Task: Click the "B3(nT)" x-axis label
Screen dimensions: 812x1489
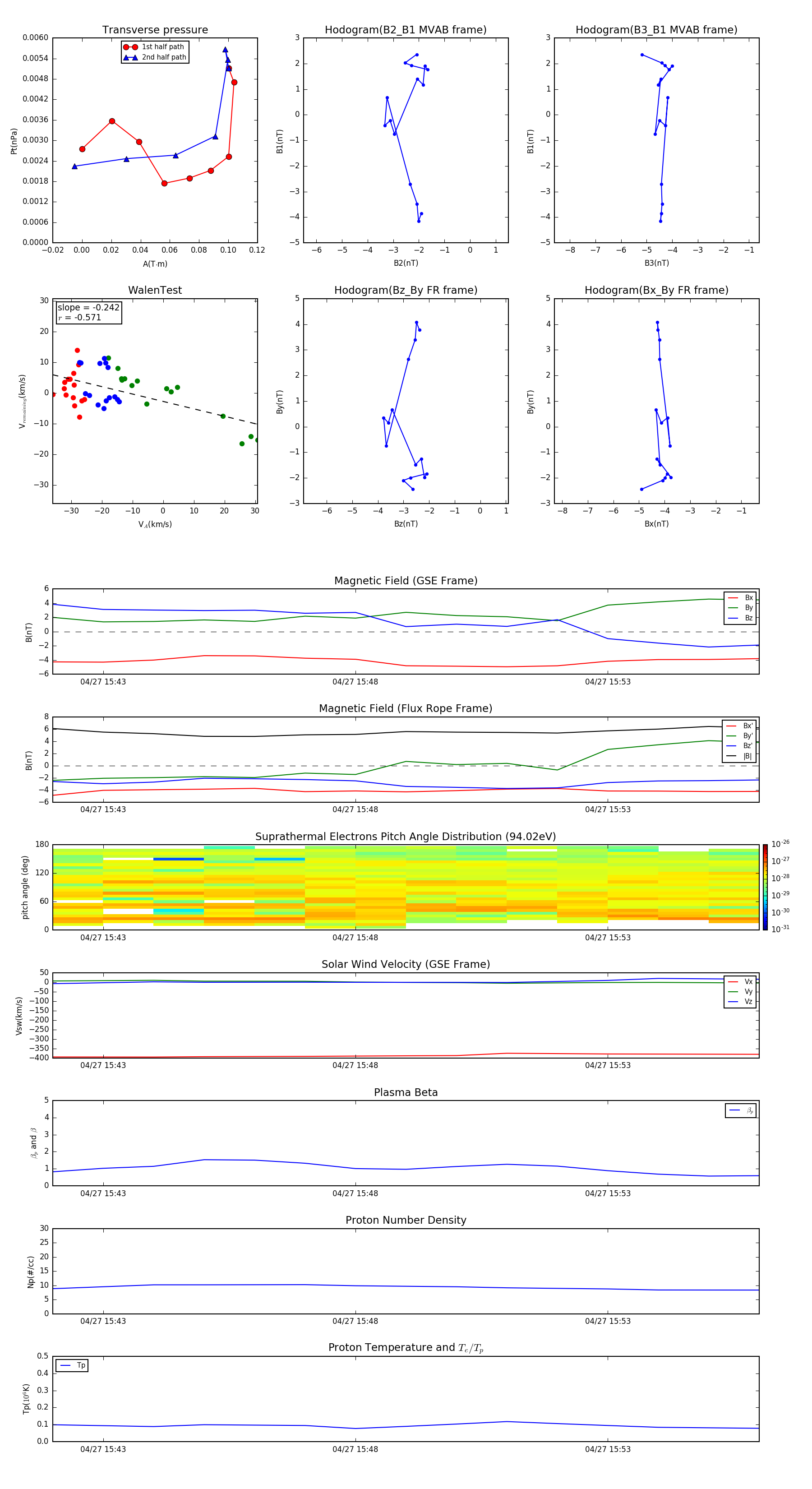Action: pyautogui.click(x=656, y=263)
